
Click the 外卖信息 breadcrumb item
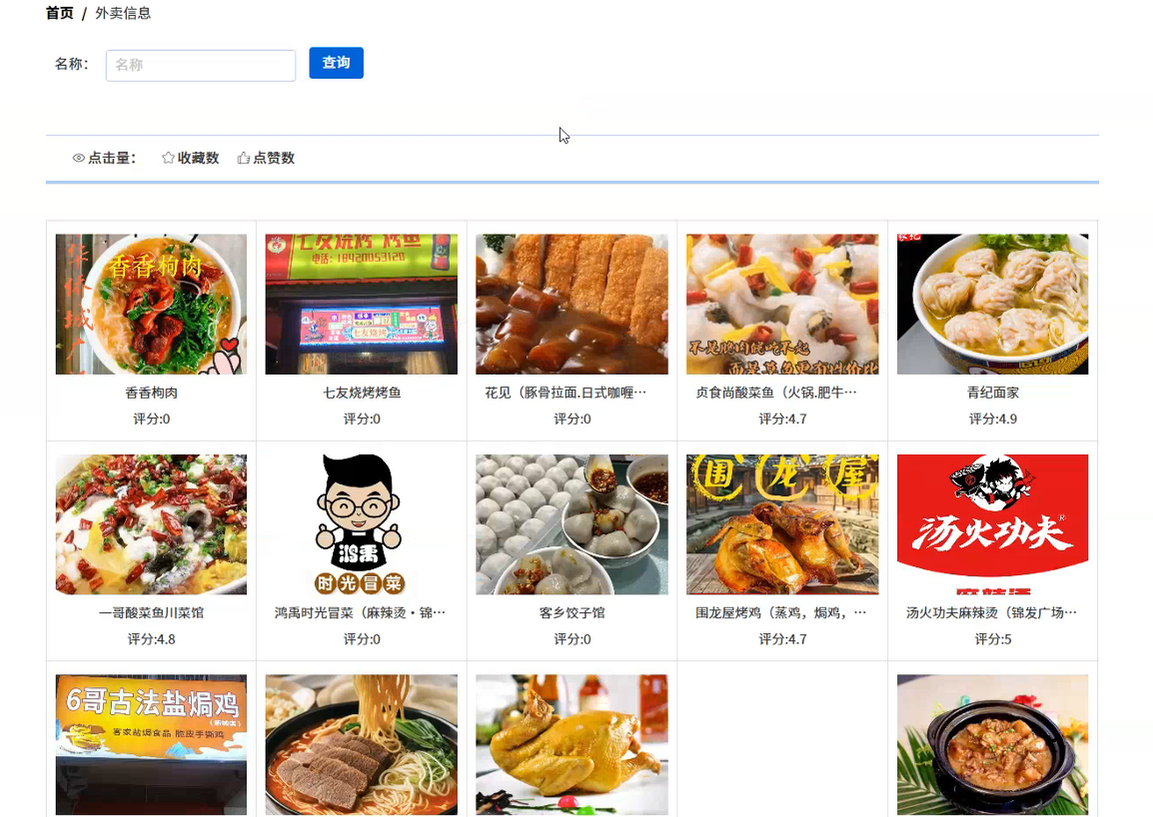[x=123, y=13]
